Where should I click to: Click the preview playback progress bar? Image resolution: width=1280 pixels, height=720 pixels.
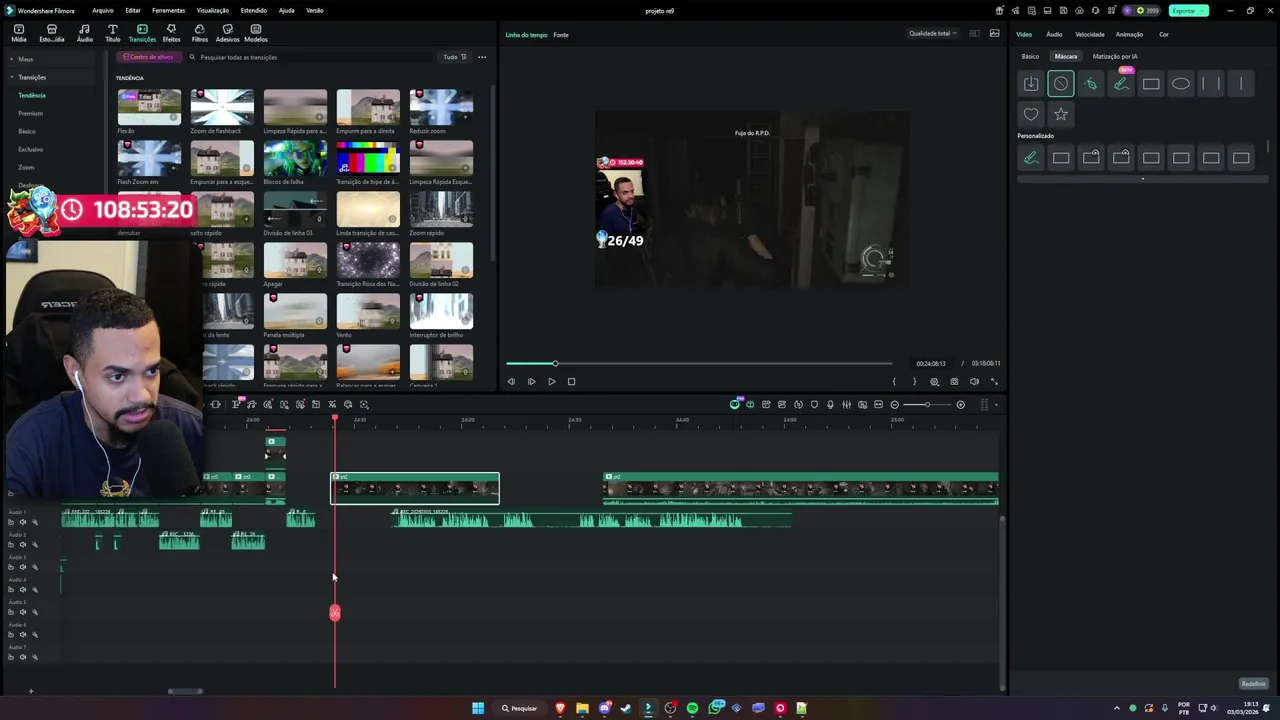tap(698, 363)
